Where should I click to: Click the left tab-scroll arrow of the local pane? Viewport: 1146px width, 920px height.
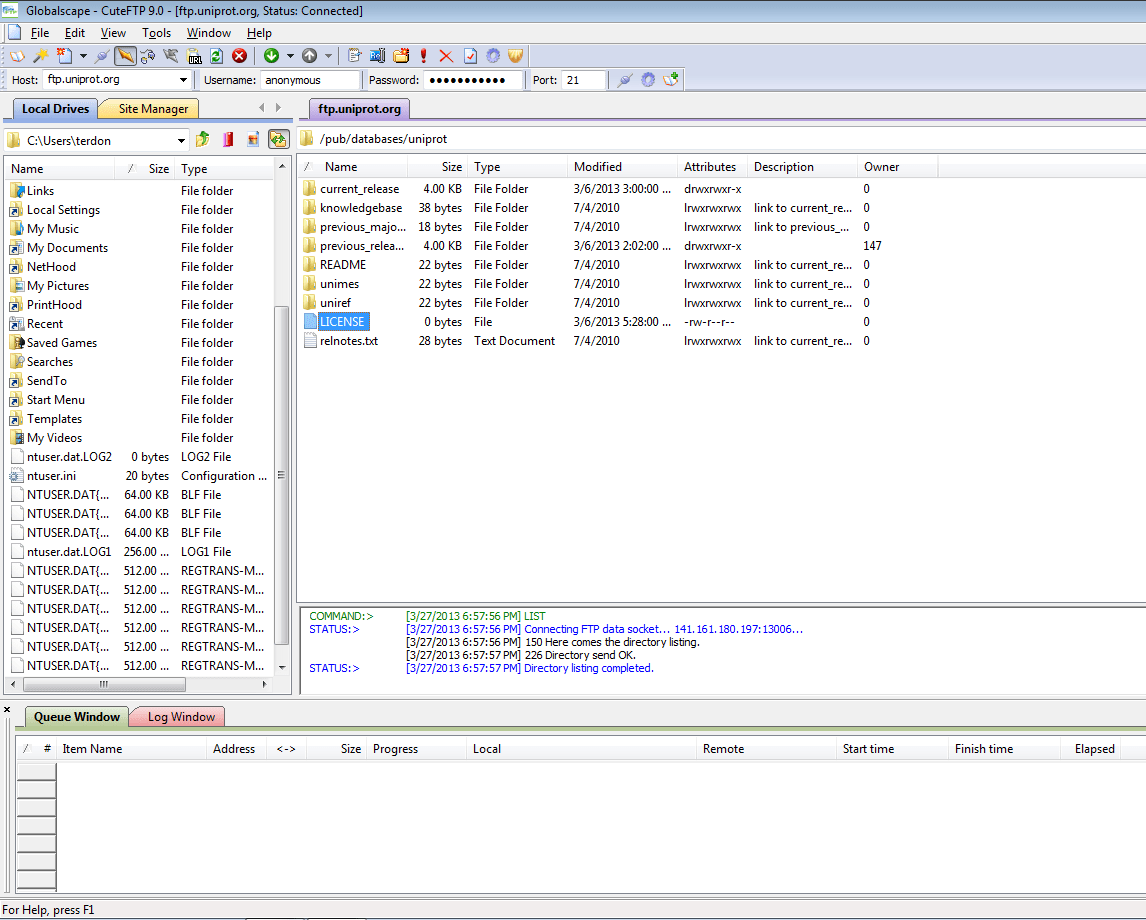pyautogui.click(x=262, y=107)
